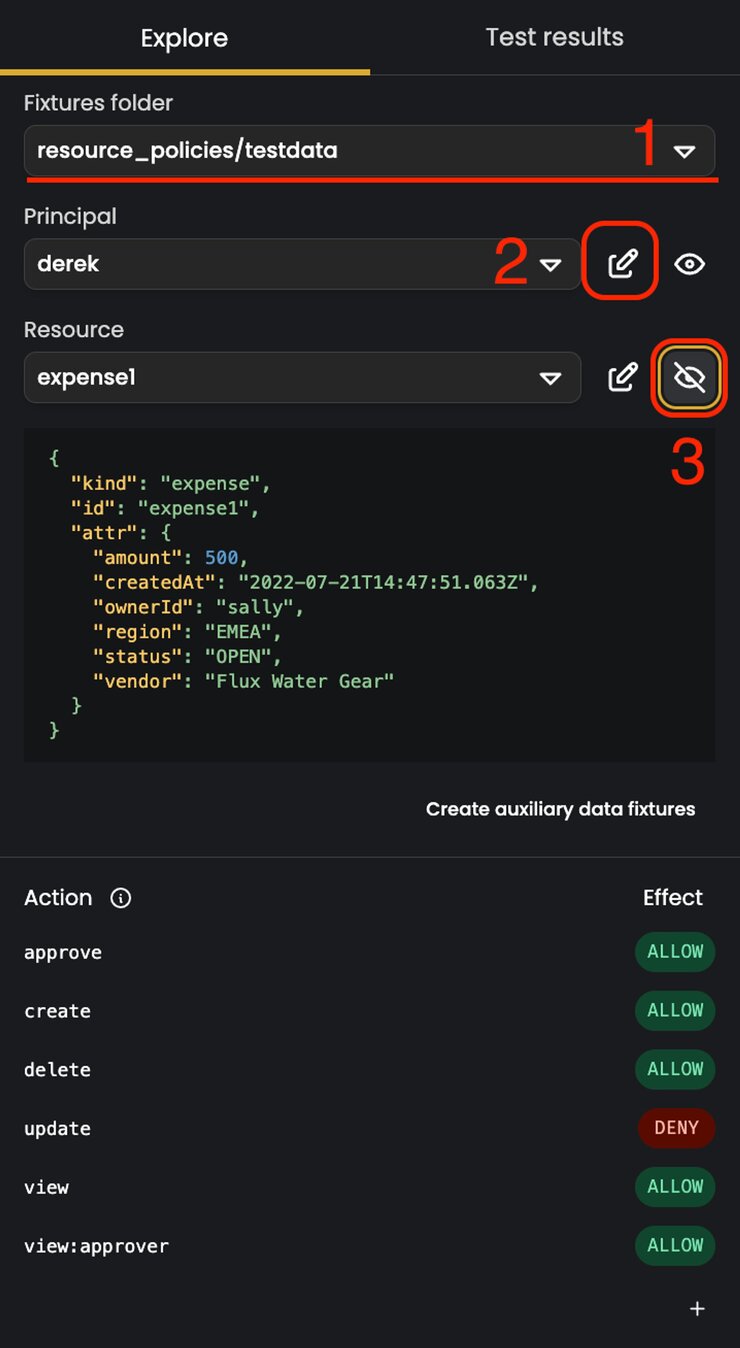Click the edit pencil icon for Resource
This screenshot has width=740, height=1348.
tap(622, 377)
